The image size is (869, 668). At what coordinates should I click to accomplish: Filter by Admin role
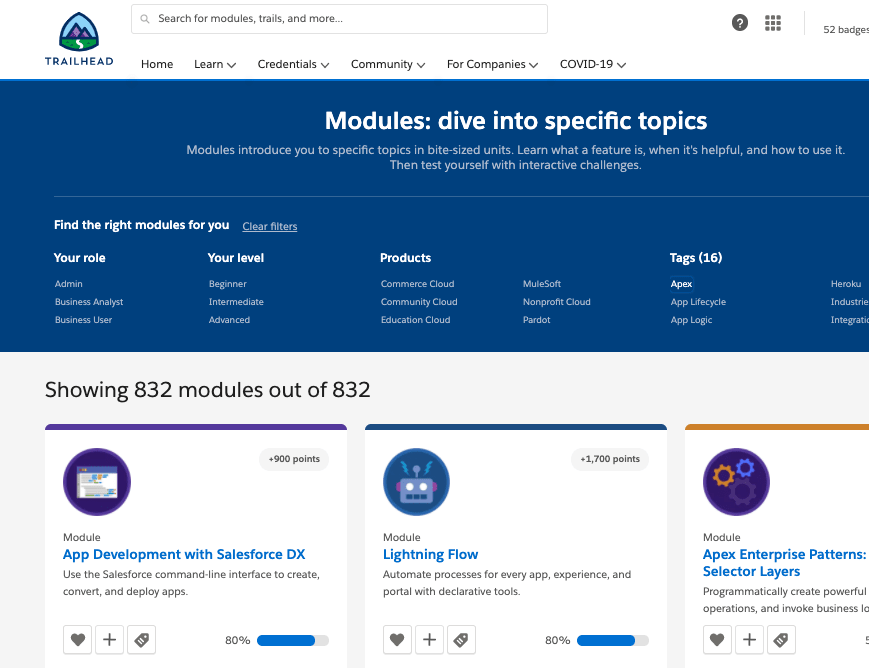tap(69, 284)
